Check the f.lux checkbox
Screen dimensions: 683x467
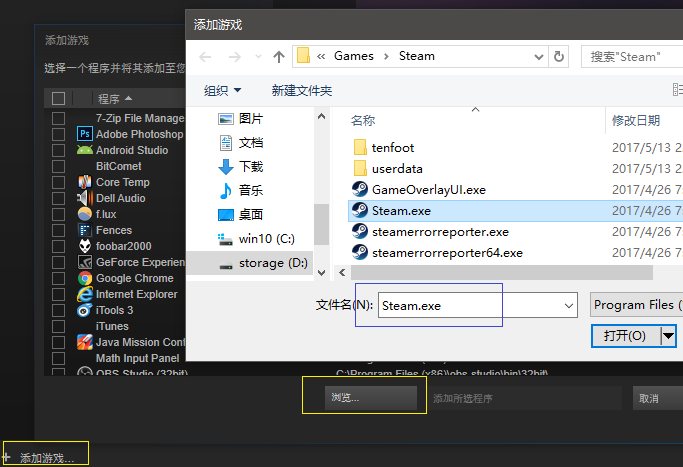[58, 214]
